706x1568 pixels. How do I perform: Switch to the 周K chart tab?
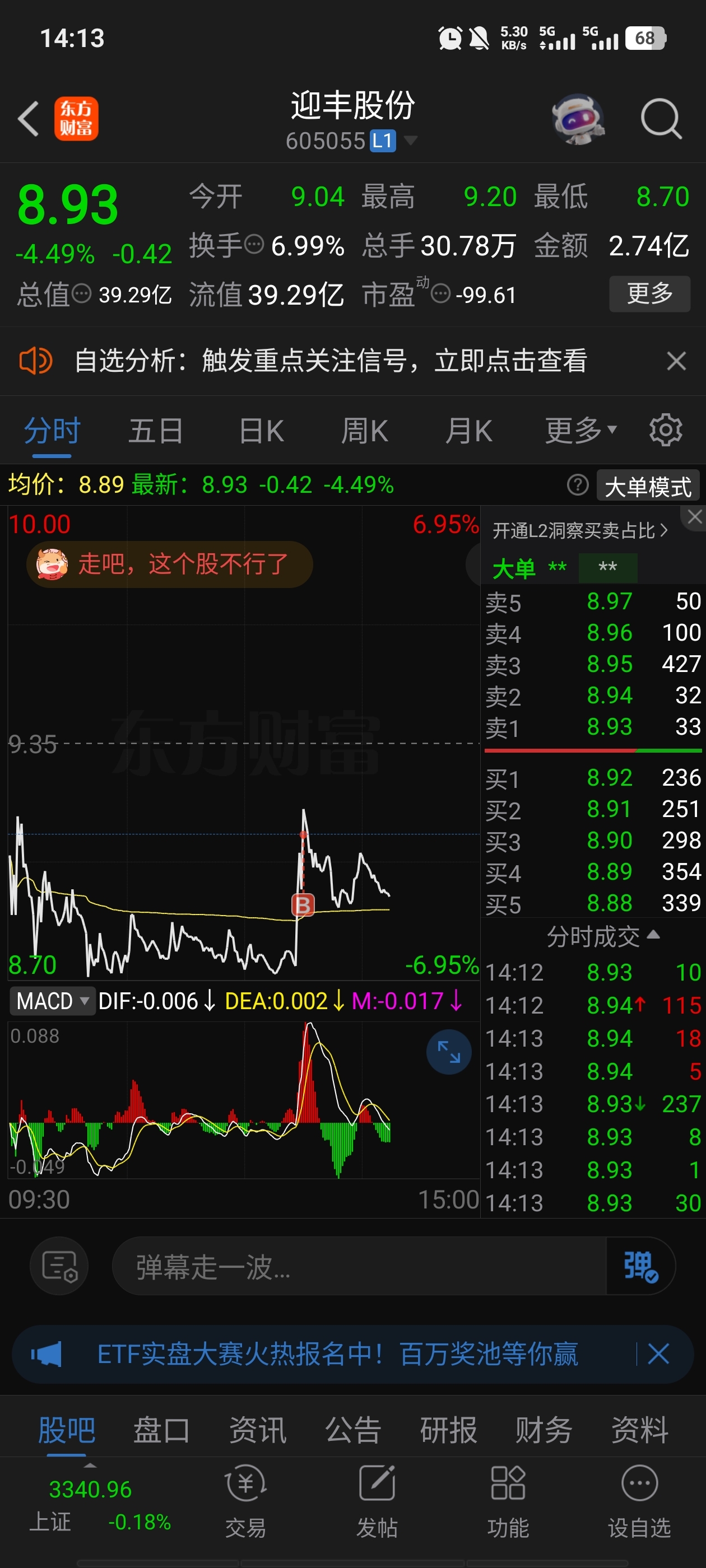coord(364,431)
